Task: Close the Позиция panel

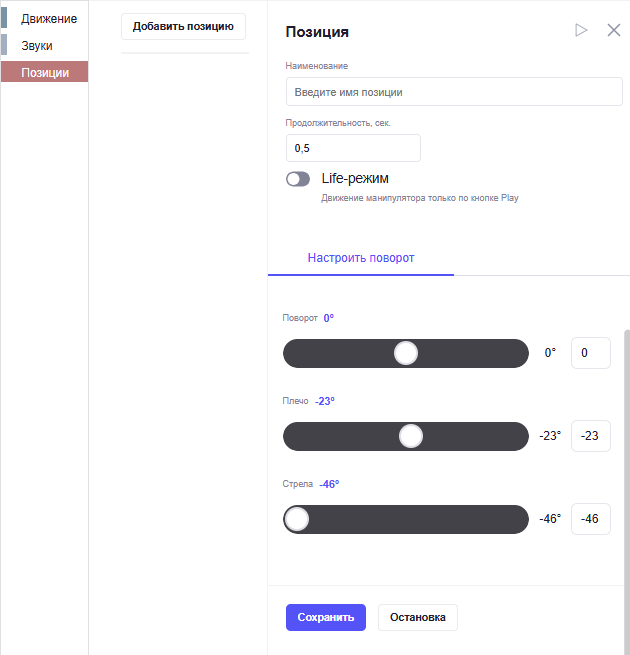Action: point(614,30)
